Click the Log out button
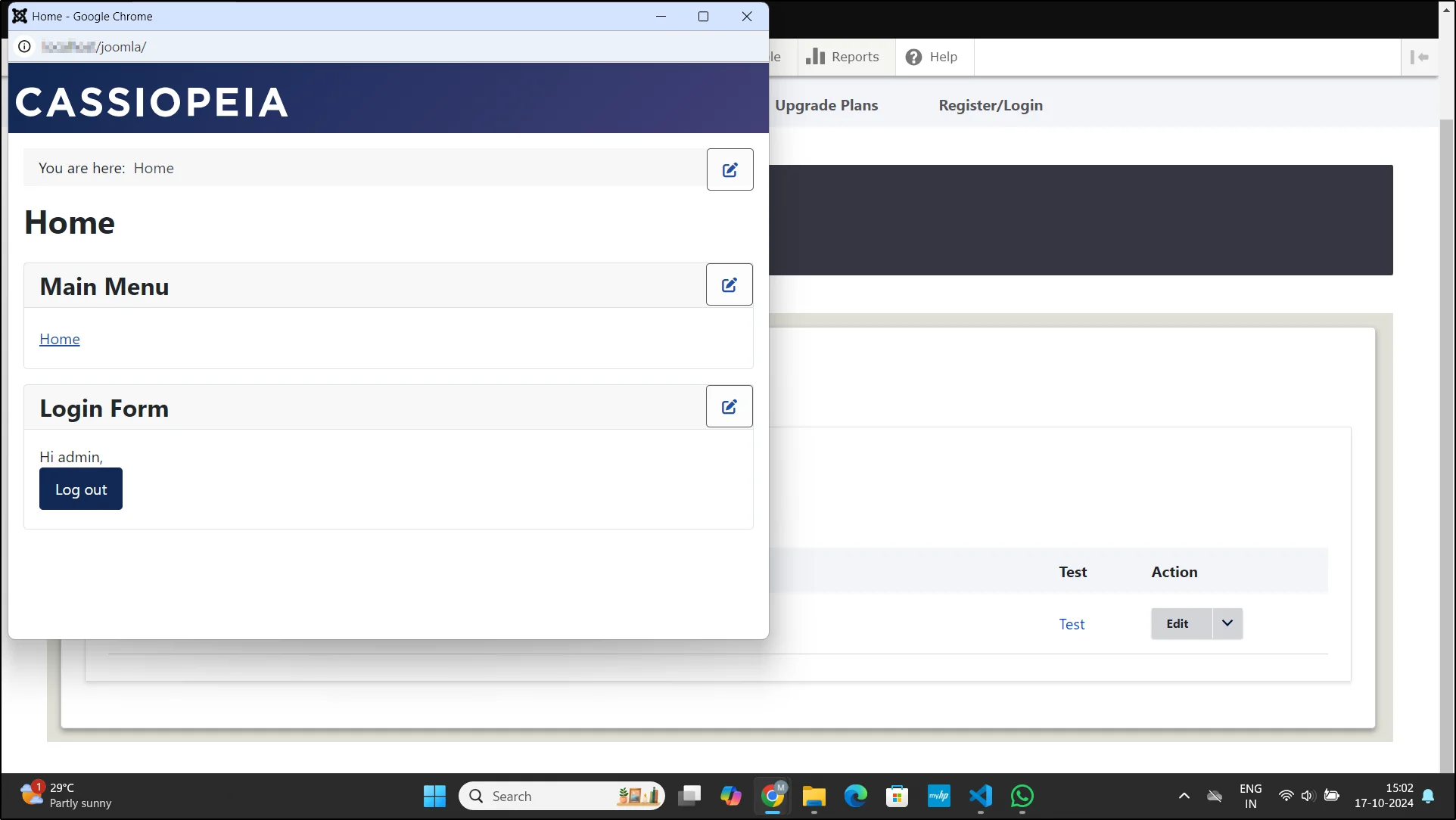 pos(81,489)
